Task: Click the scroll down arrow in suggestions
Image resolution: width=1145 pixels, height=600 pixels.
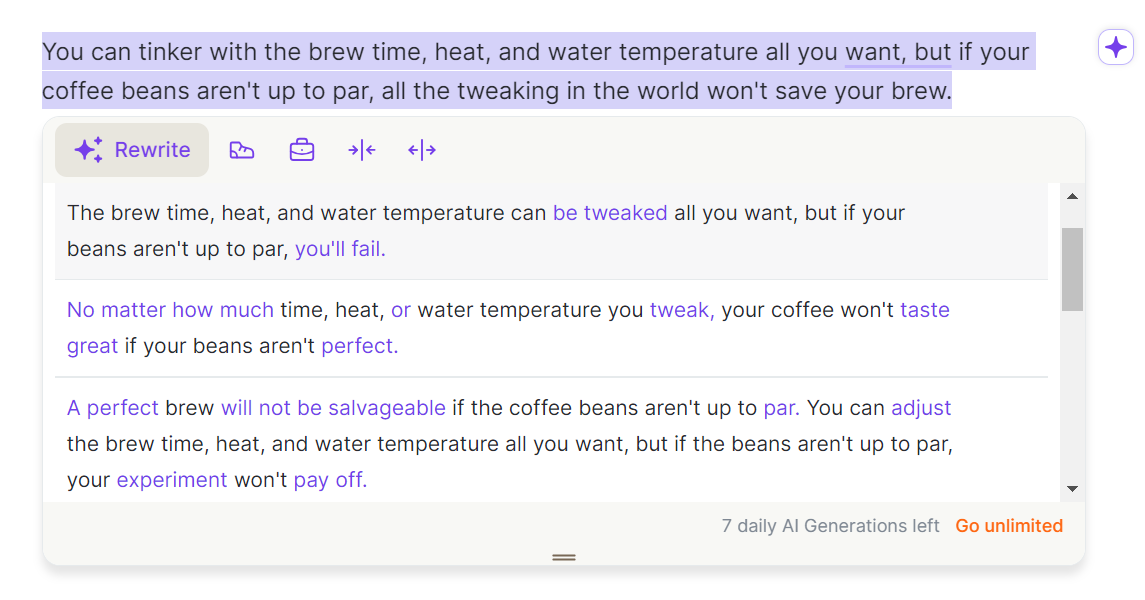Action: click(x=1072, y=488)
